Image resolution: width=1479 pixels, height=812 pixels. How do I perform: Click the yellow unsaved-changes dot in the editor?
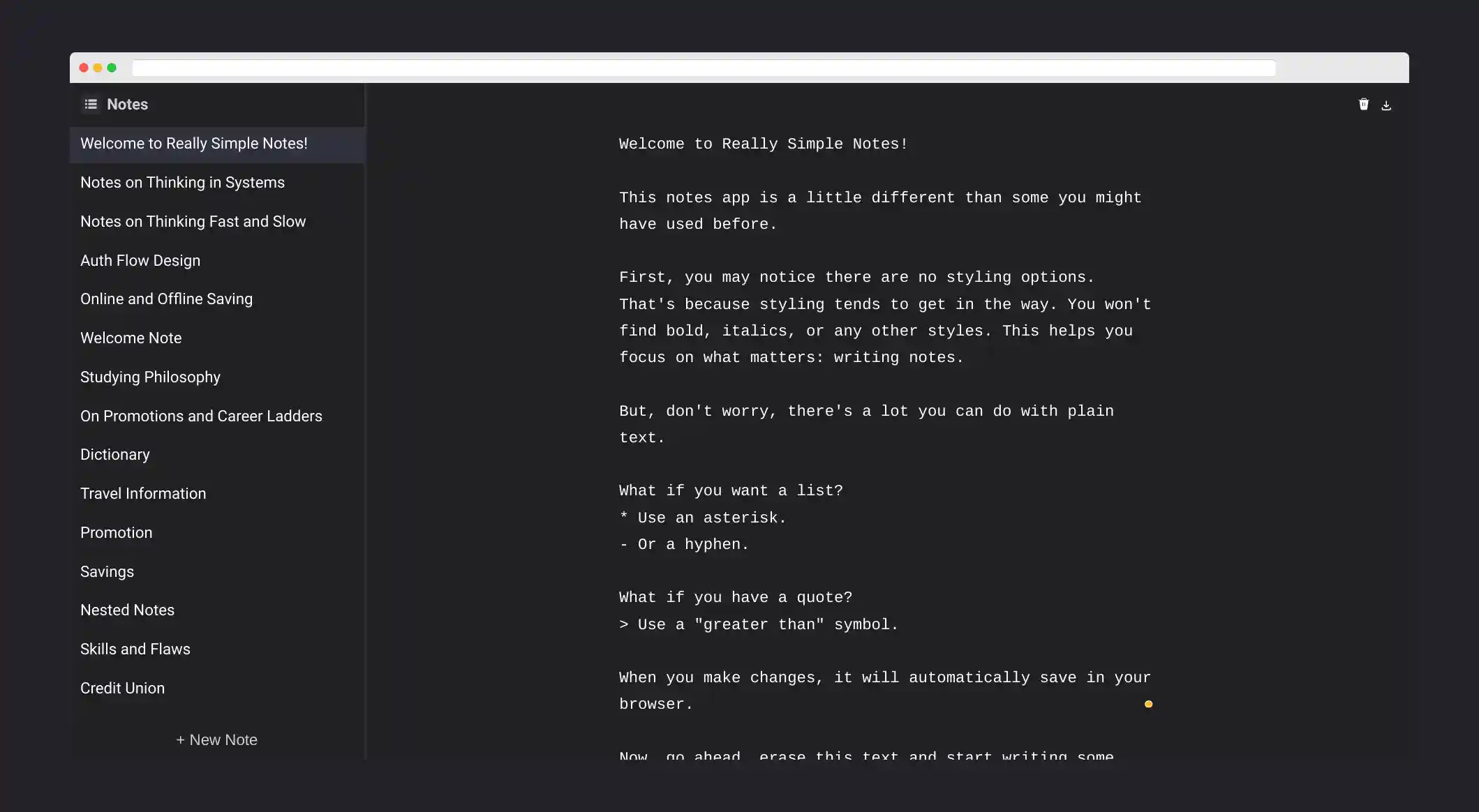pos(1148,705)
